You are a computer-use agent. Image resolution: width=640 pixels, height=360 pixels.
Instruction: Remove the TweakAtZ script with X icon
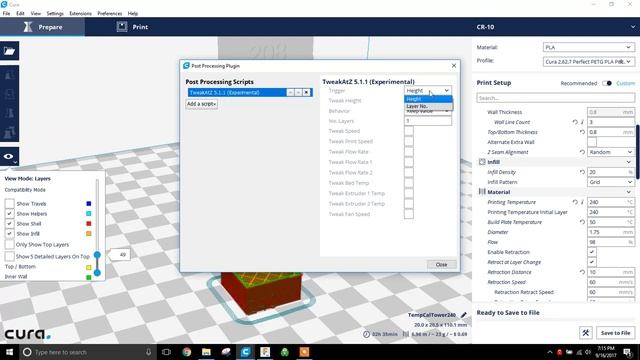tap(306, 93)
